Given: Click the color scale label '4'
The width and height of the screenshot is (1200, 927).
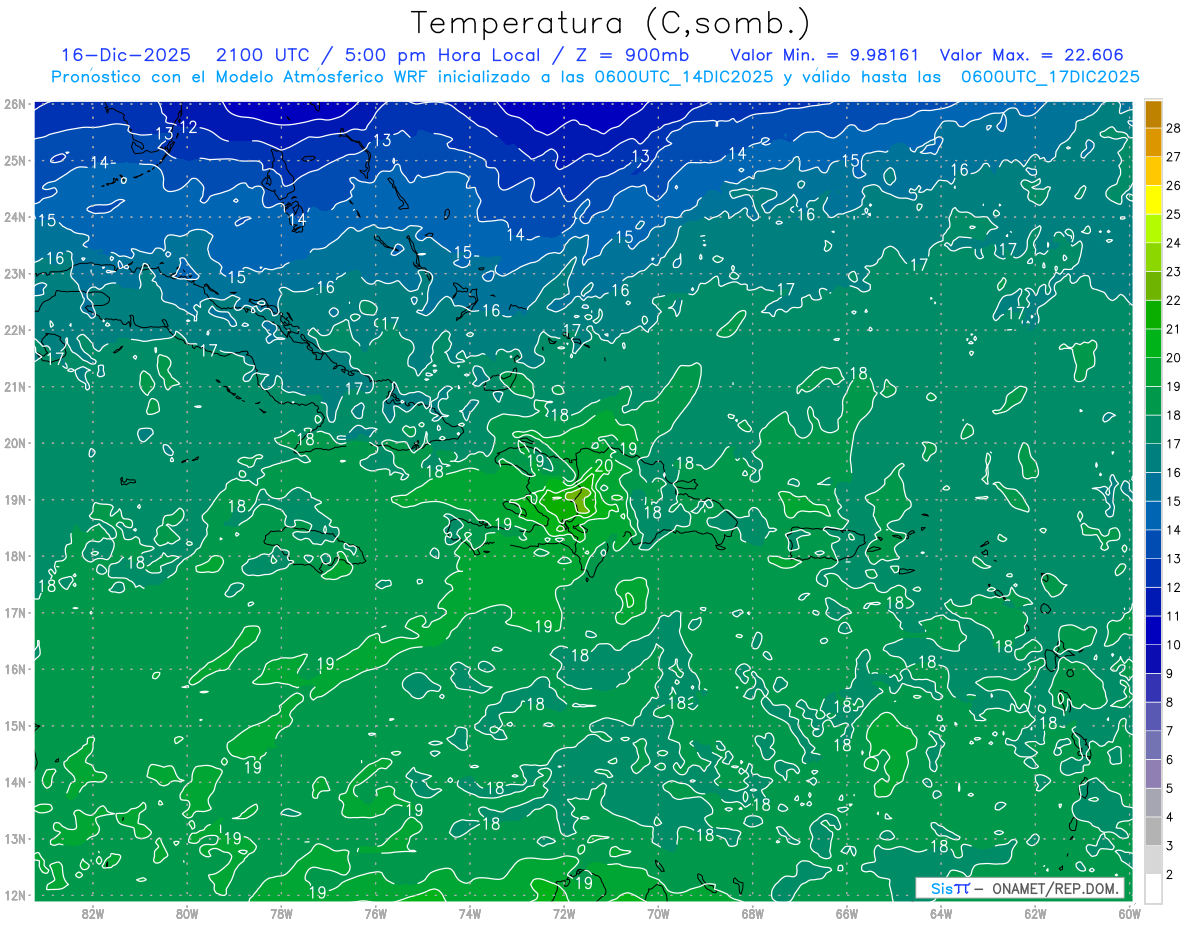Looking at the screenshot, I should click(x=1169, y=817).
